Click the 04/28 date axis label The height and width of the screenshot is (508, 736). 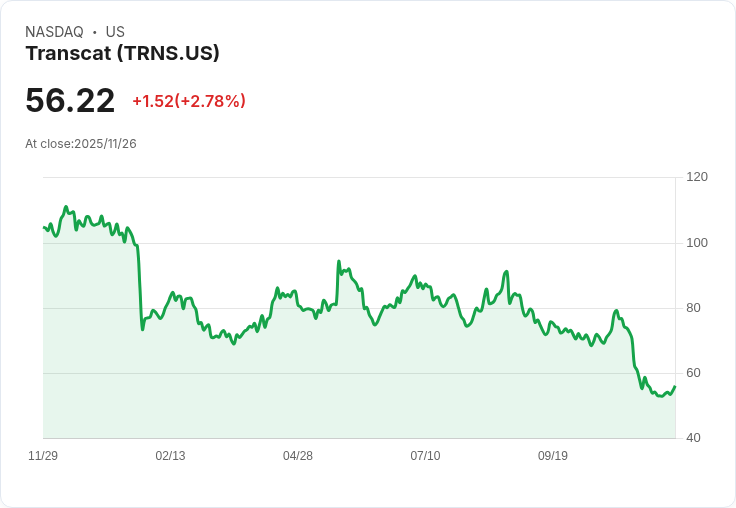click(x=298, y=456)
